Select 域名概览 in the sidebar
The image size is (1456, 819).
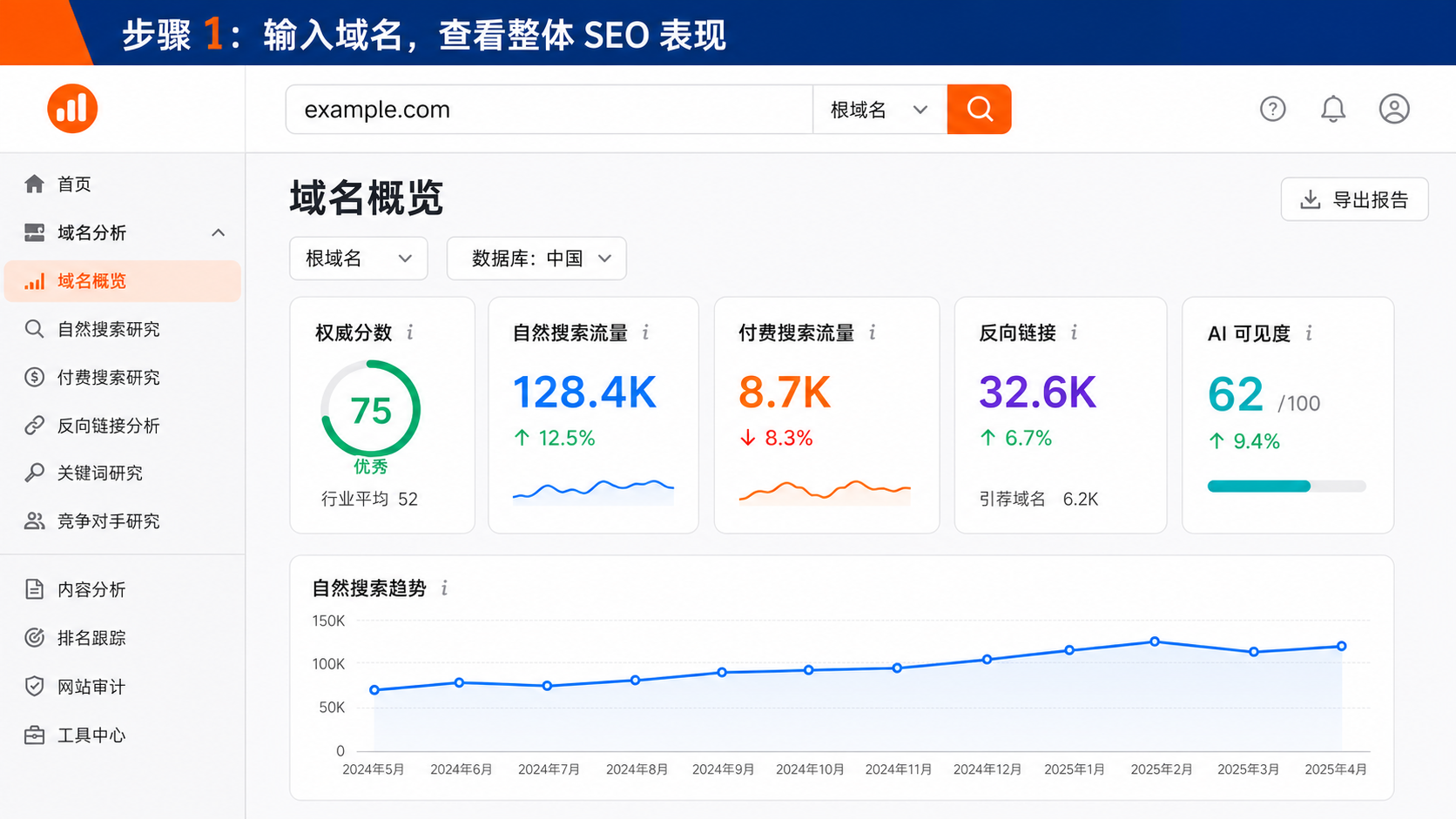click(123, 281)
